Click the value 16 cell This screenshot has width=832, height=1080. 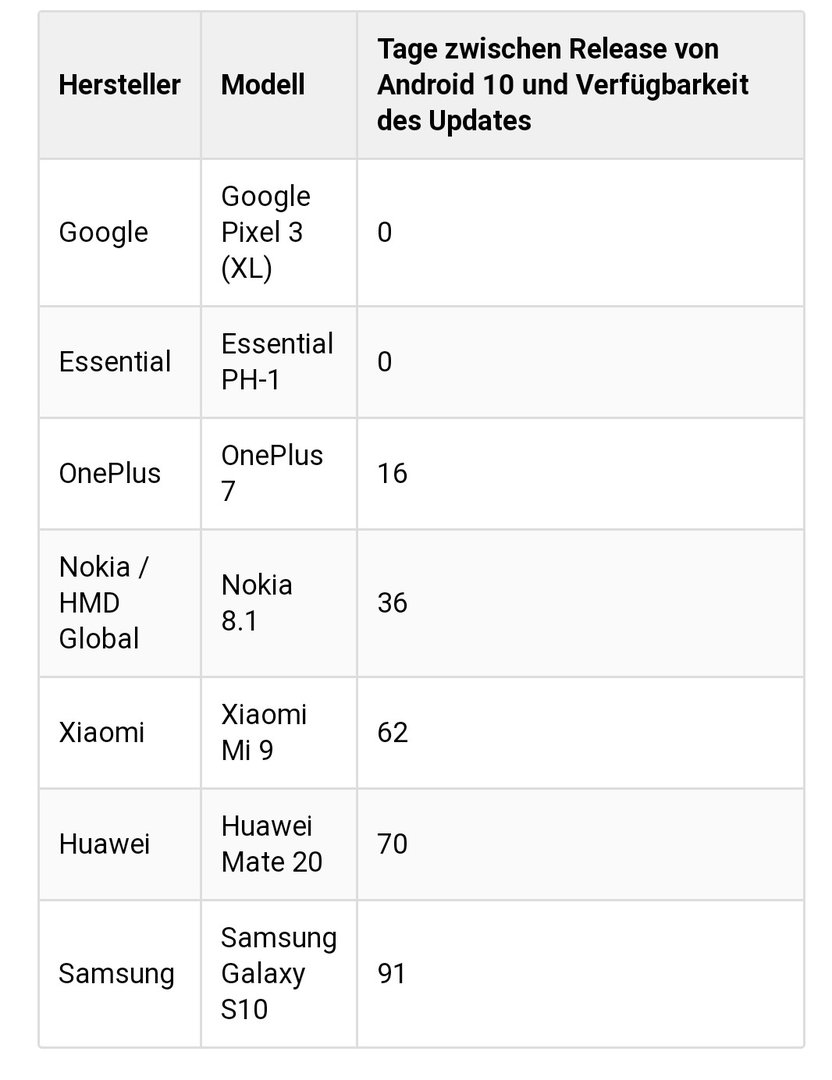580,474
